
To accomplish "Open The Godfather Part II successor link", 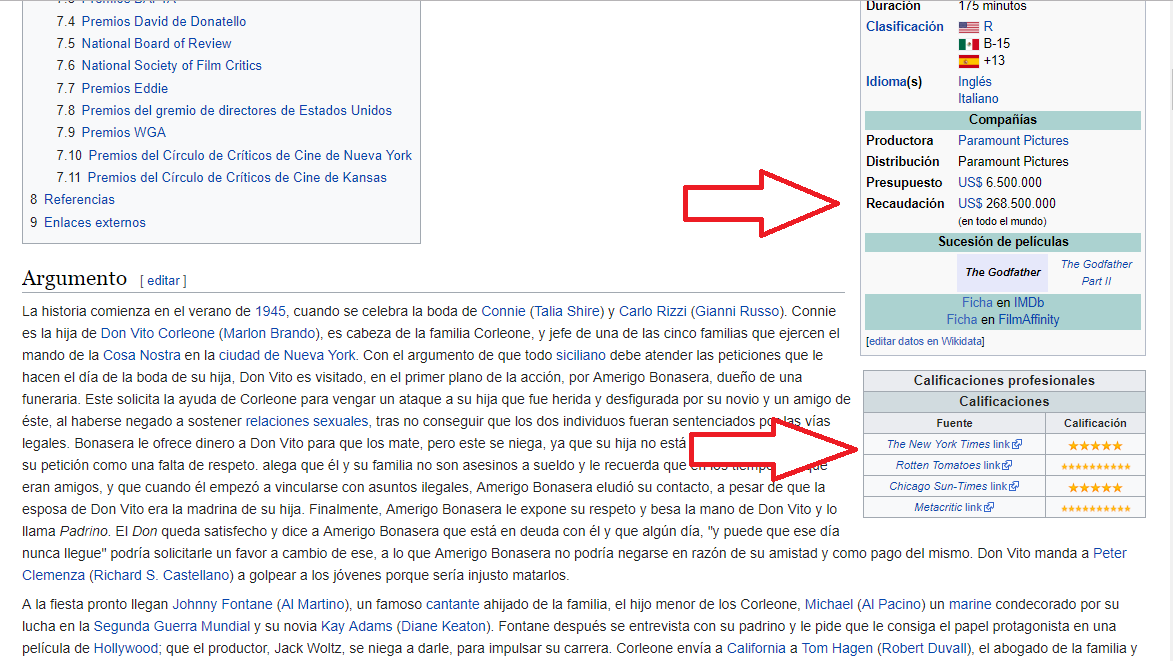I will pyautogui.click(x=1097, y=273).
